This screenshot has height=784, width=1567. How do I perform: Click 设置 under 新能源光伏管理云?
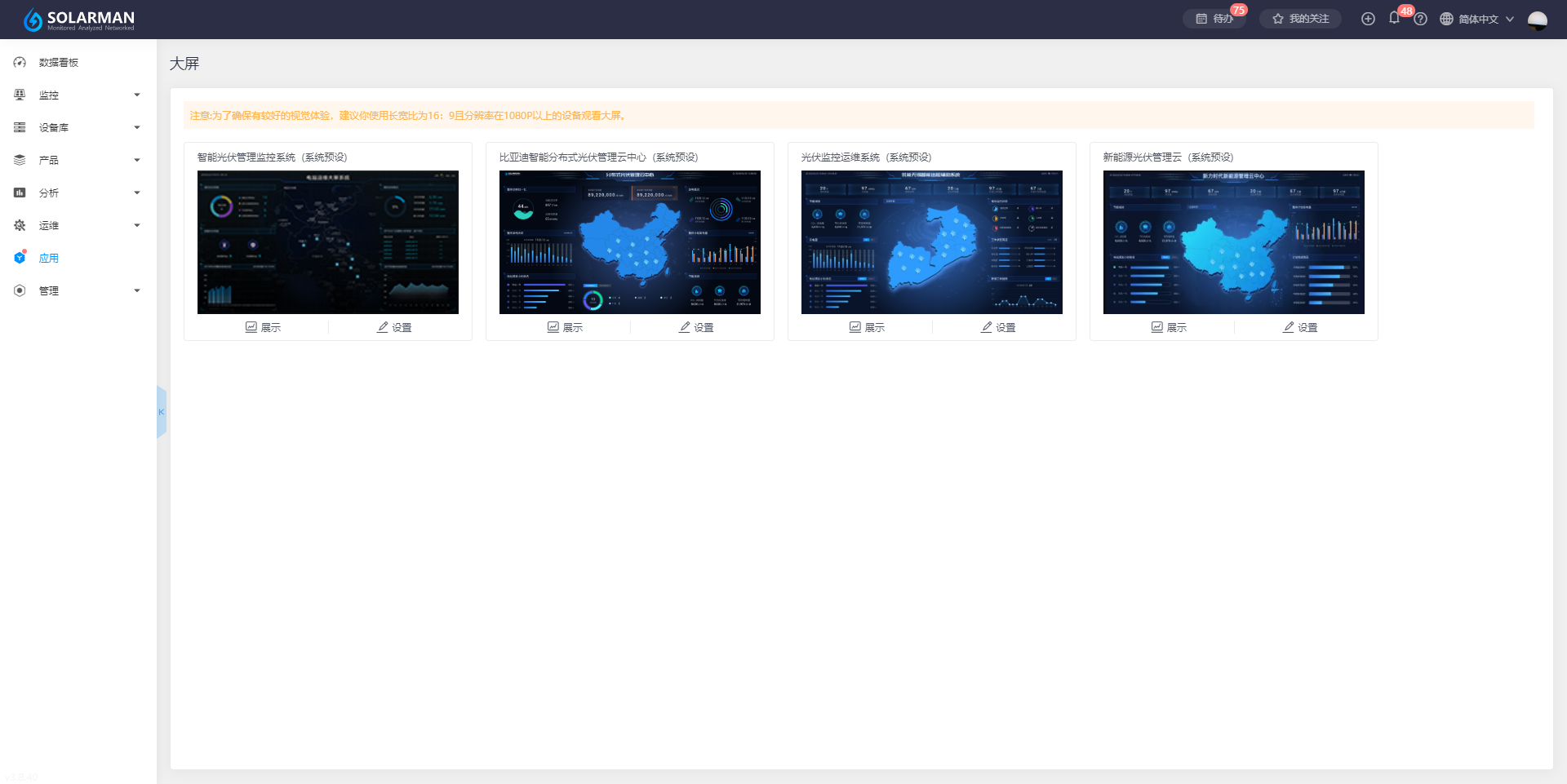[1300, 327]
